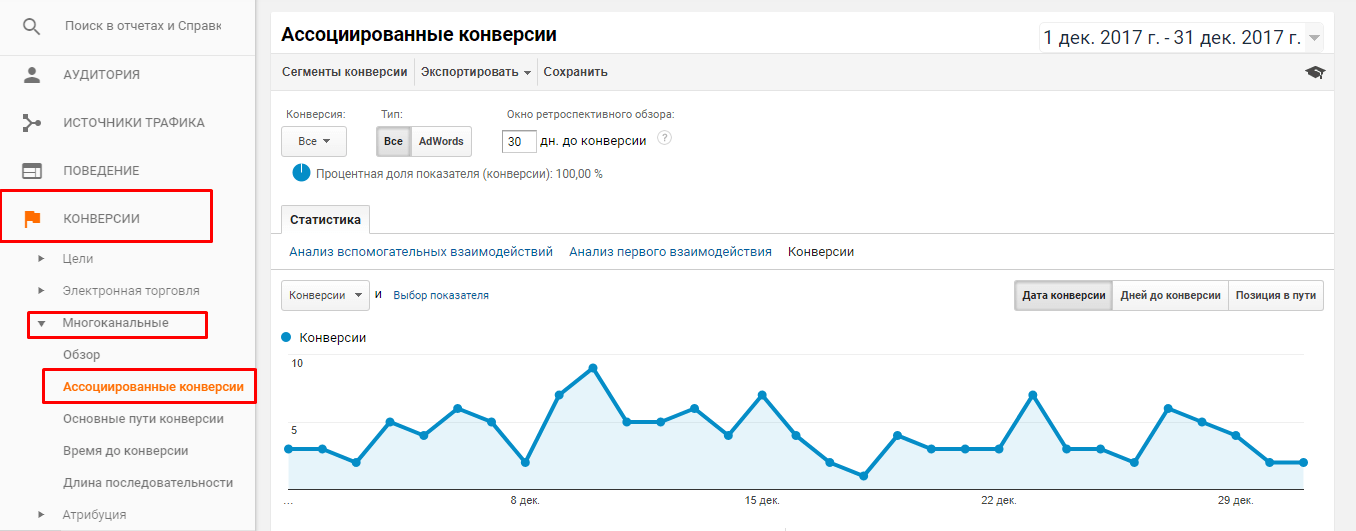Click the Аудитория person icon
This screenshot has height=531, width=1356.
pyautogui.click(x=32, y=74)
